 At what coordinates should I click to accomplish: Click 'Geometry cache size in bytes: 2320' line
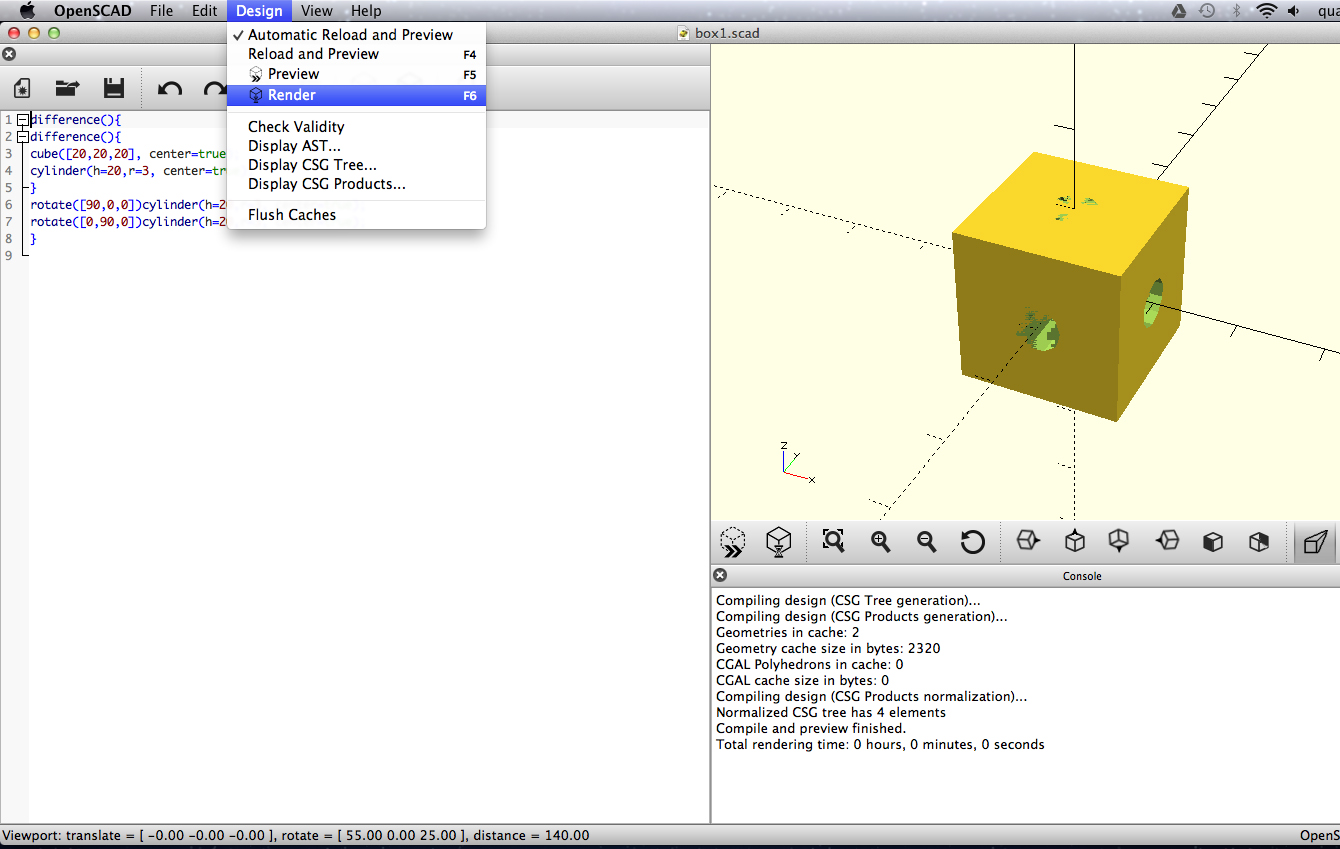click(x=828, y=649)
